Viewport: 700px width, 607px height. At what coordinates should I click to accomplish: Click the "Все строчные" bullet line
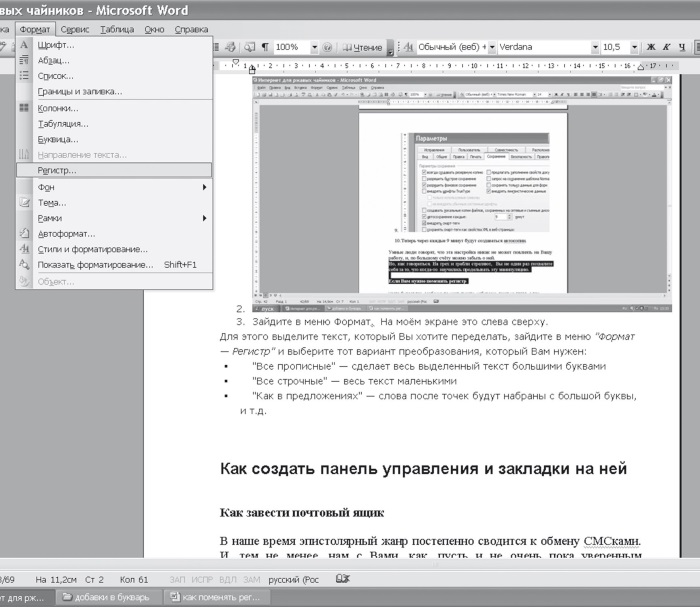[x=354, y=381]
